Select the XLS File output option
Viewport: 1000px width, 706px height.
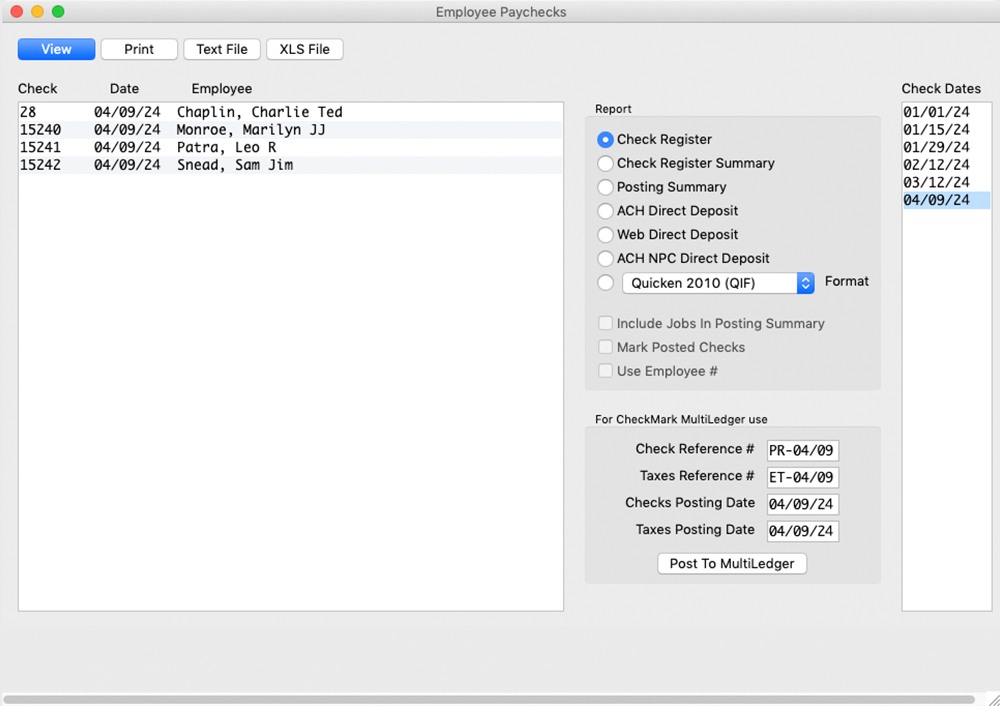[x=304, y=48]
